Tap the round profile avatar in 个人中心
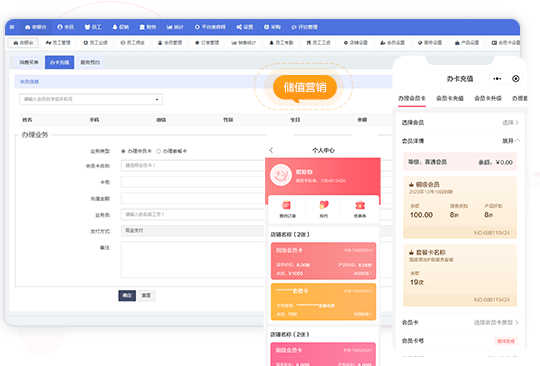 (x=281, y=175)
